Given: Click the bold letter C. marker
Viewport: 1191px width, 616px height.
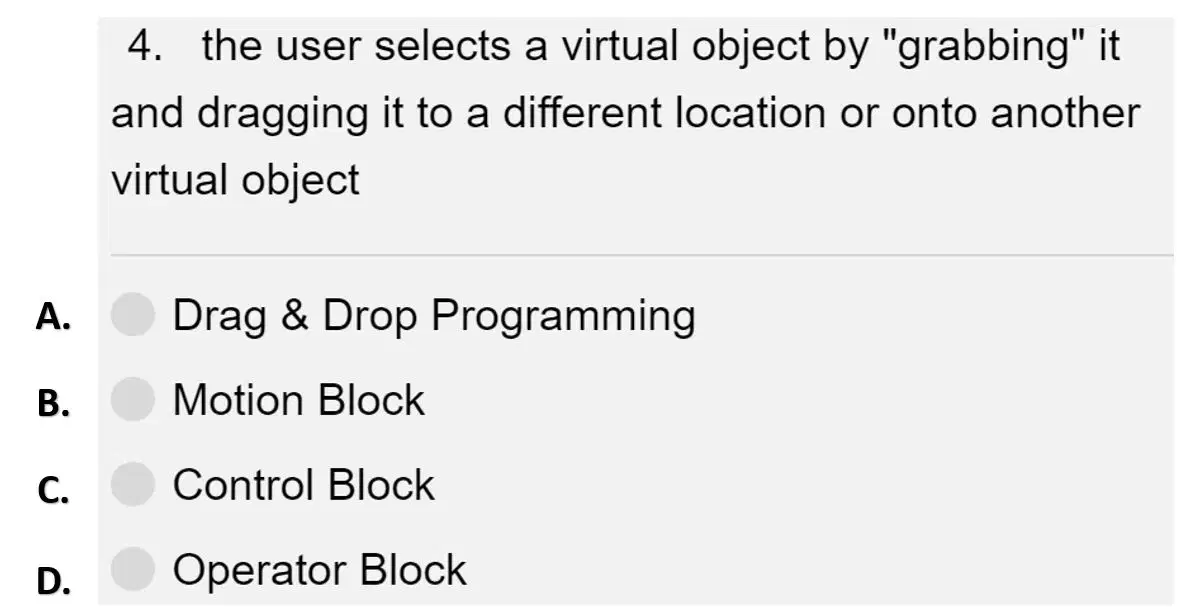Looking at the screenshot, I should tap(53, 490).
